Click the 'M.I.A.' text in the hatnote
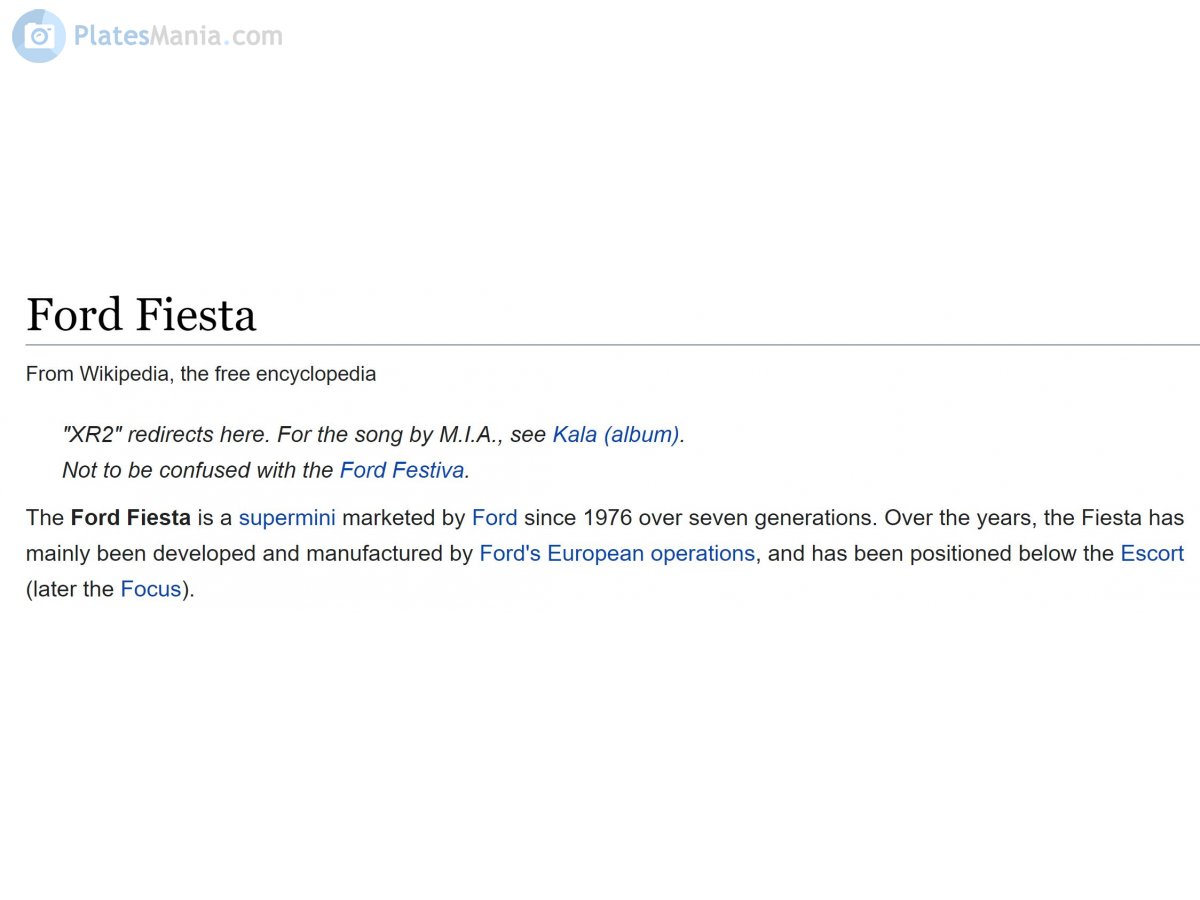 (472, 435)
